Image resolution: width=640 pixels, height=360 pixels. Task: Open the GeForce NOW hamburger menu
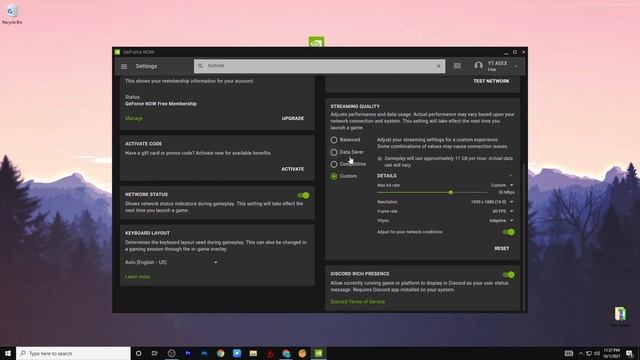[124, 66]
